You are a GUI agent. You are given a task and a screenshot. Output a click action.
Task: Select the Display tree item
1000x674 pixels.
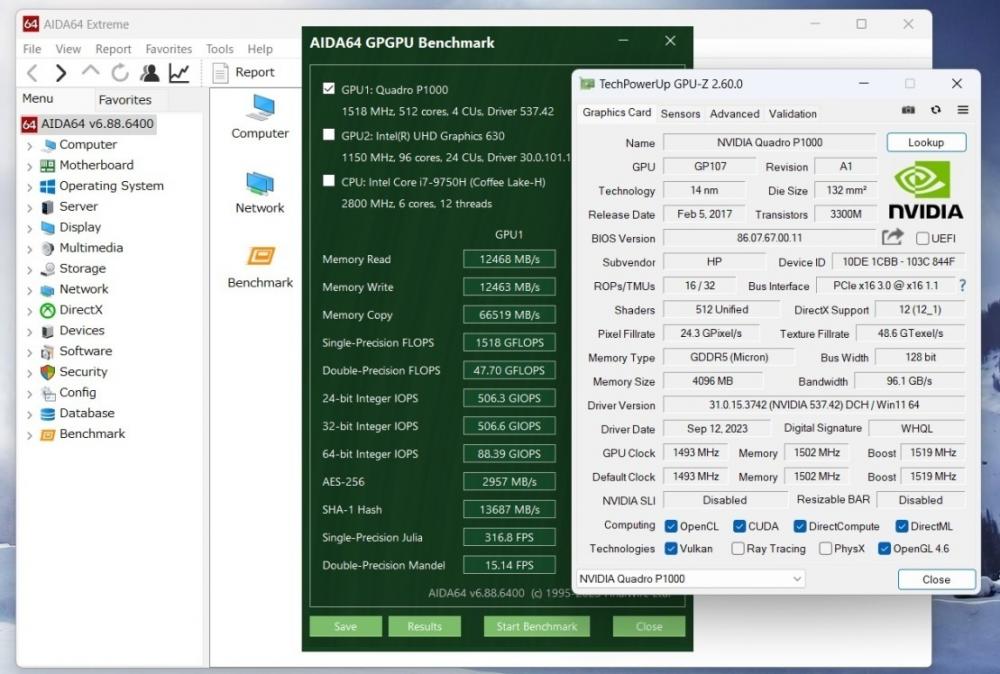[71, 227]
